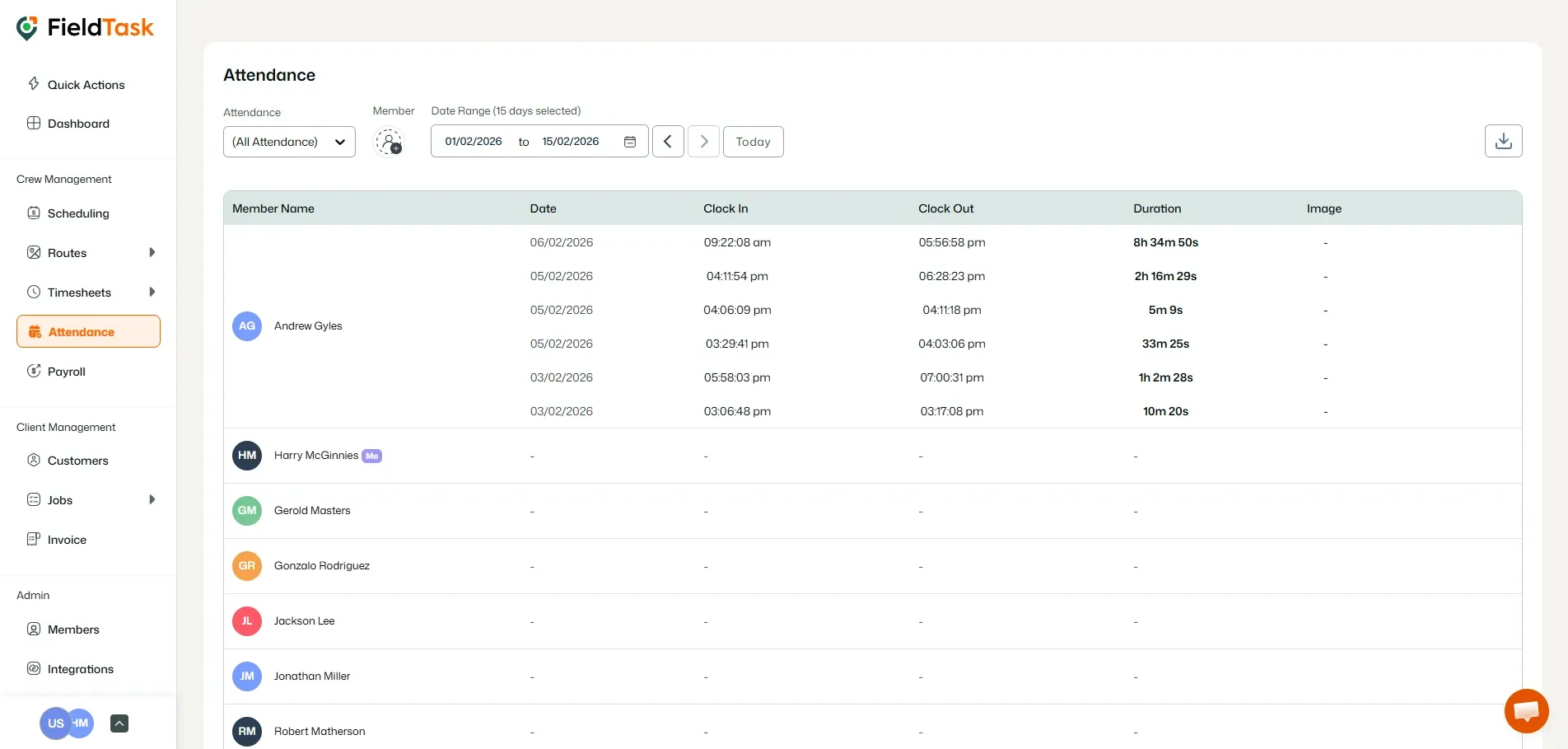This screenshot has height=749, width=1568.
Task: Open the Members admin page
Action: tap(73, 630)
